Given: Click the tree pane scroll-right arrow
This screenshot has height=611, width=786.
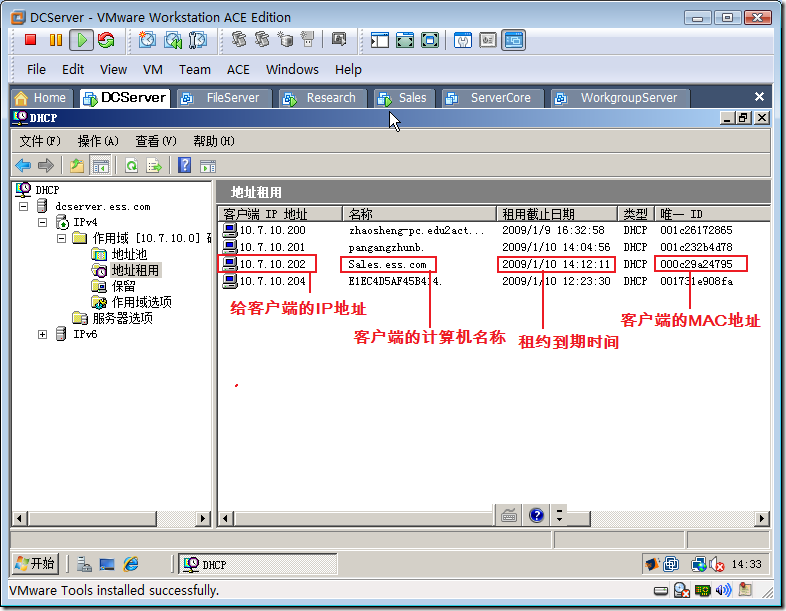Looking at the screenshot, I should click(x=203, y=518).
